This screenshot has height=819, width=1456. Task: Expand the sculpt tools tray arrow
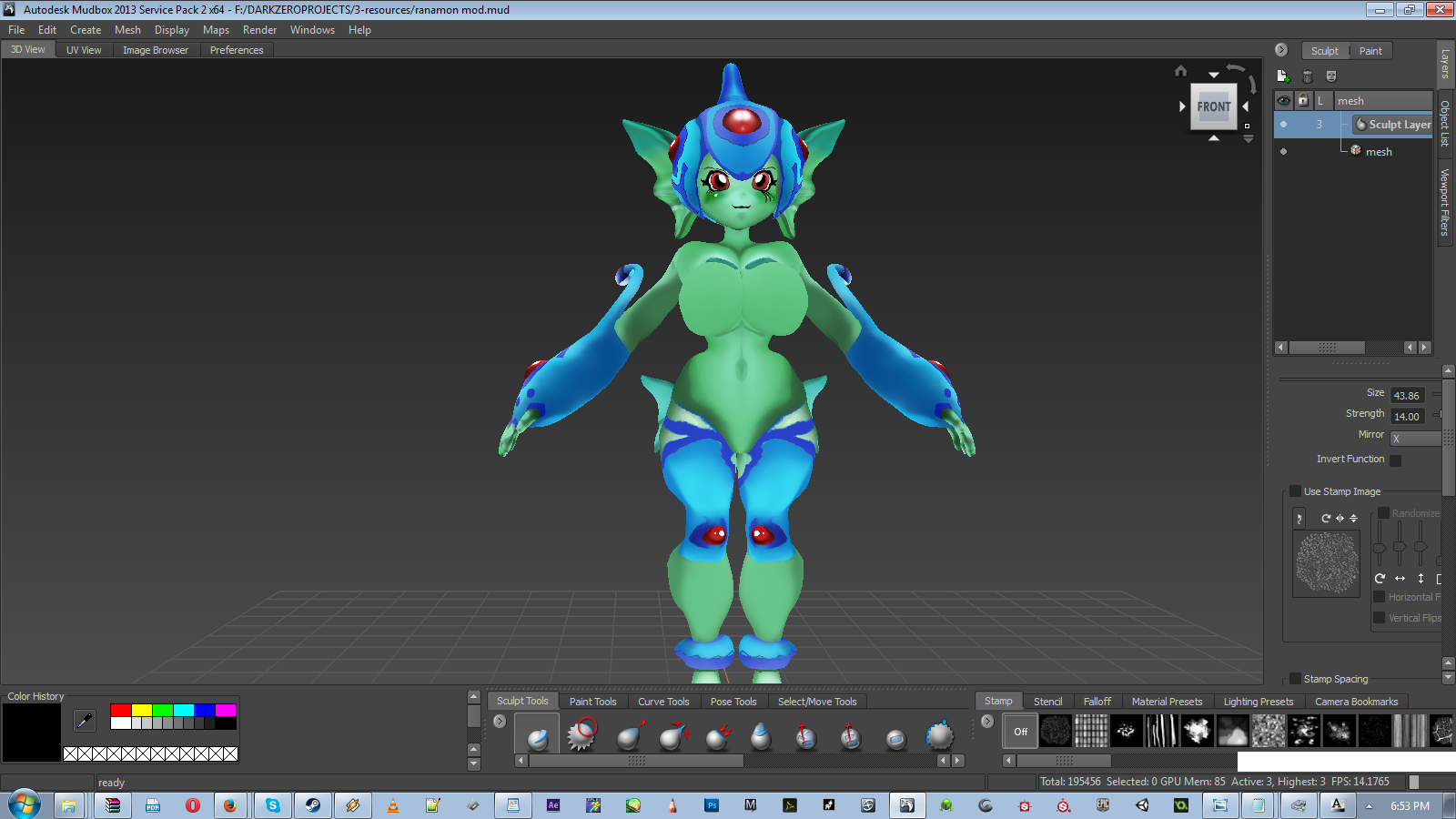pos(500,721)
